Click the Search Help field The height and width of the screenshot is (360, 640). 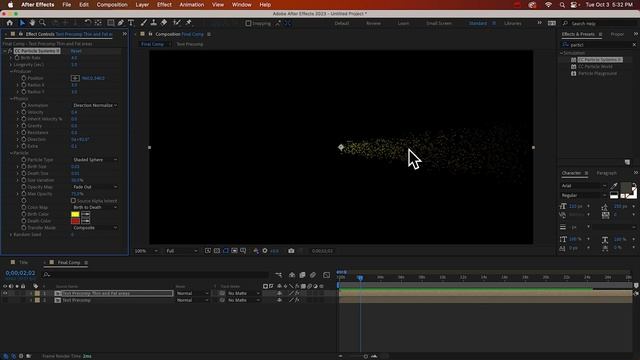click(x=598, y=24)
